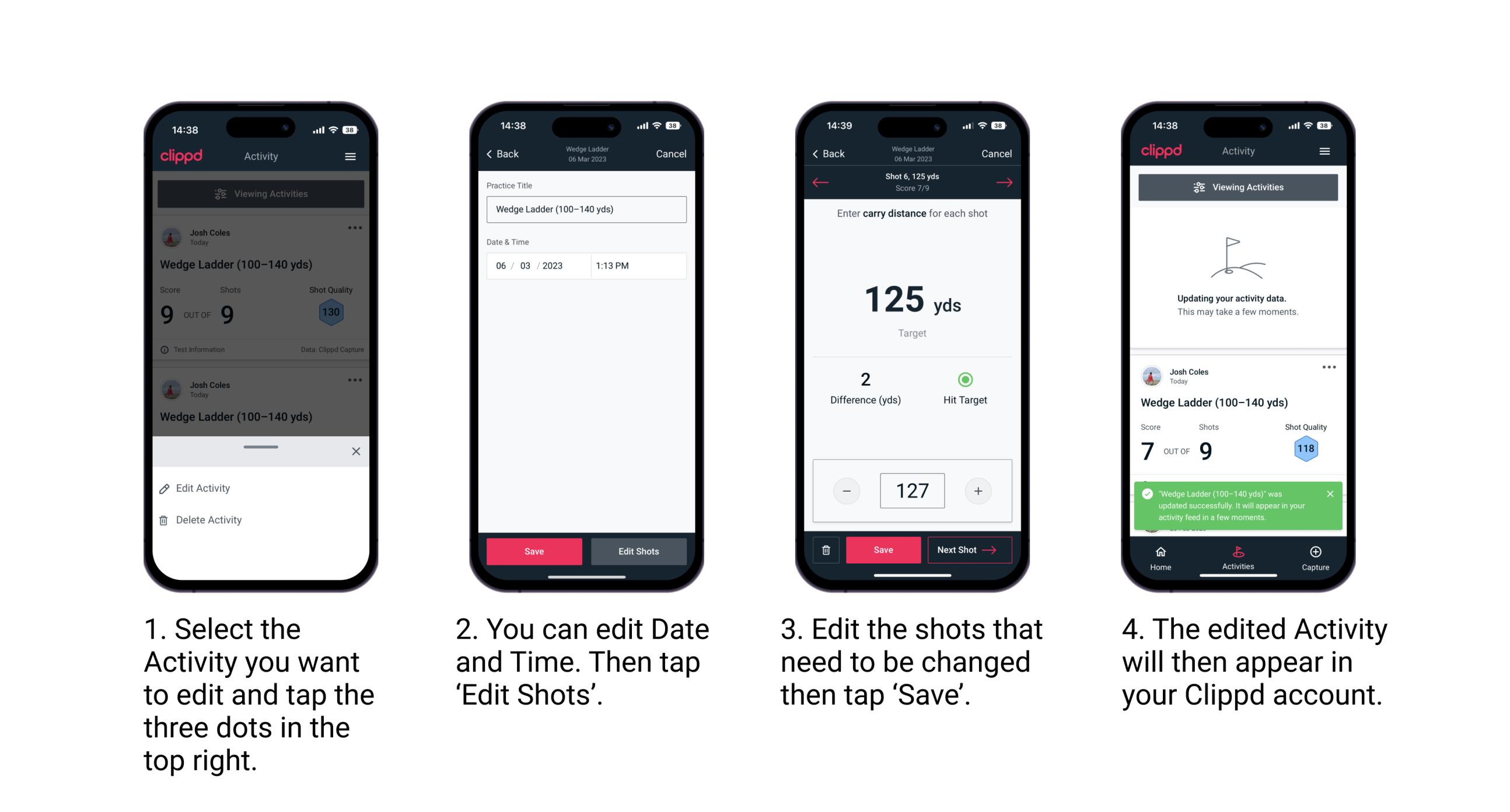Select the Delete Activity option
Viewport: 1510px width, 812px height.
[210, 519]
